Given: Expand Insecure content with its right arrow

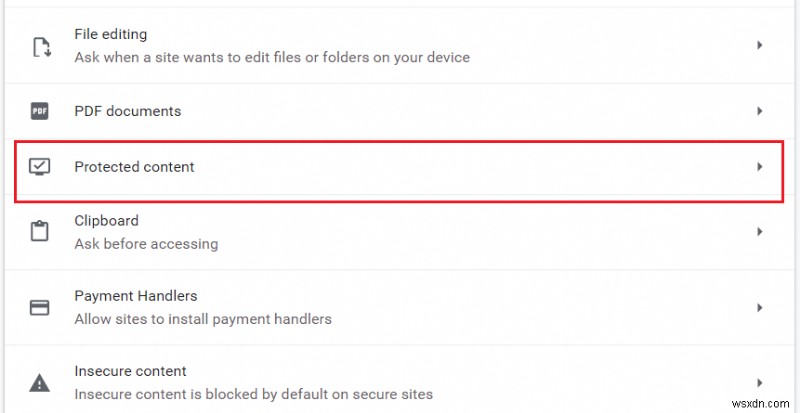Looking at the screenshot, I should coord(760,382).
